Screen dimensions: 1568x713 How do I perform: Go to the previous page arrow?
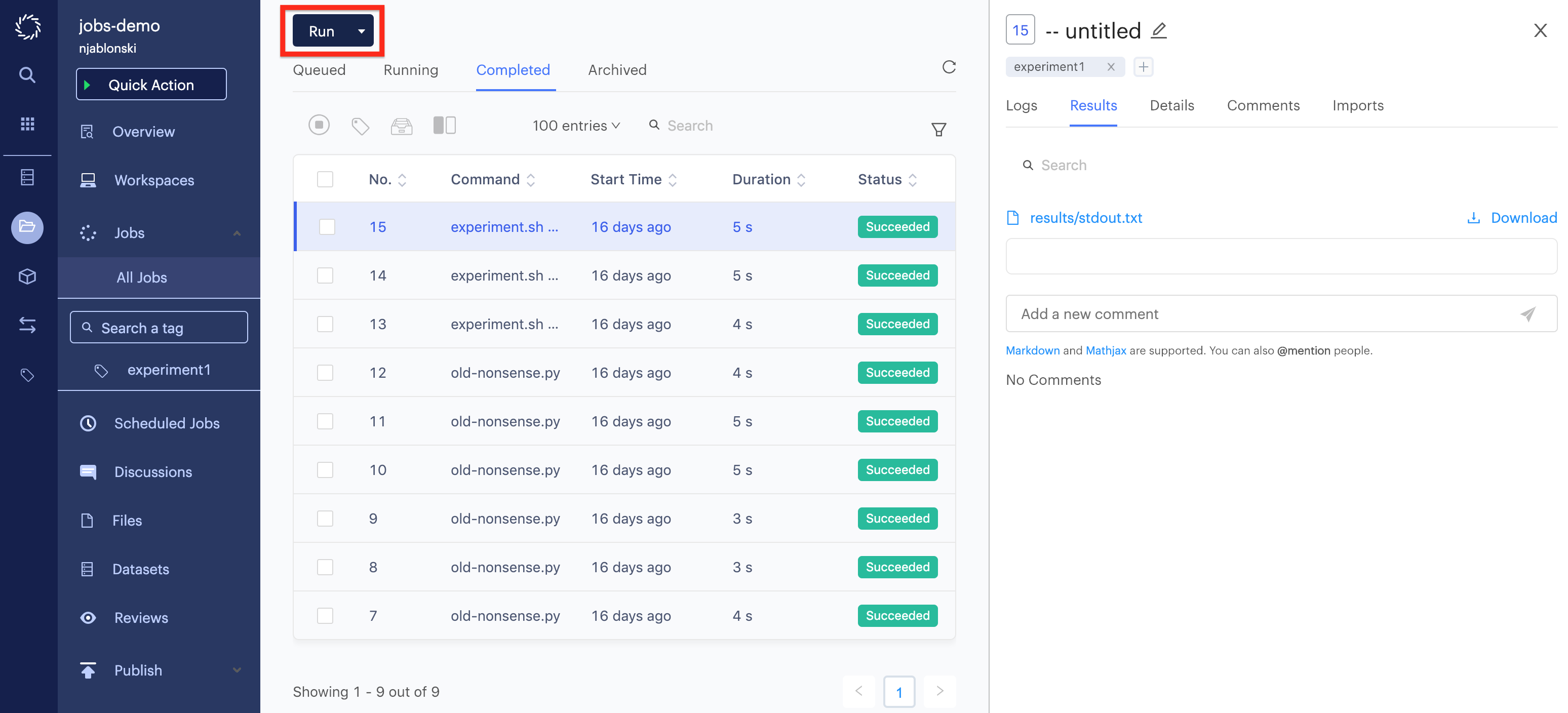point(859,691)
